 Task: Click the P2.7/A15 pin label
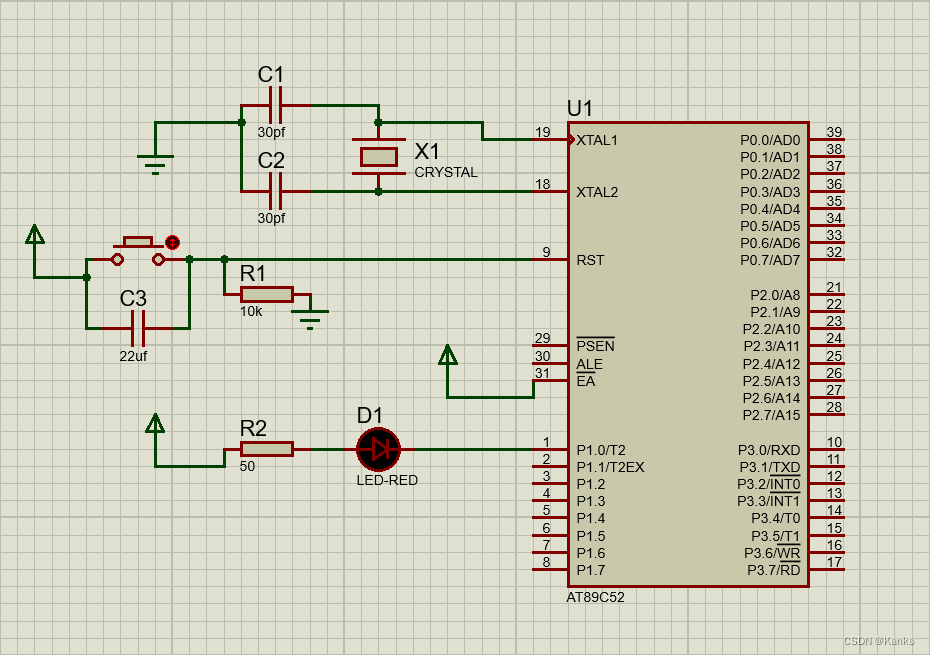[771, 415]
